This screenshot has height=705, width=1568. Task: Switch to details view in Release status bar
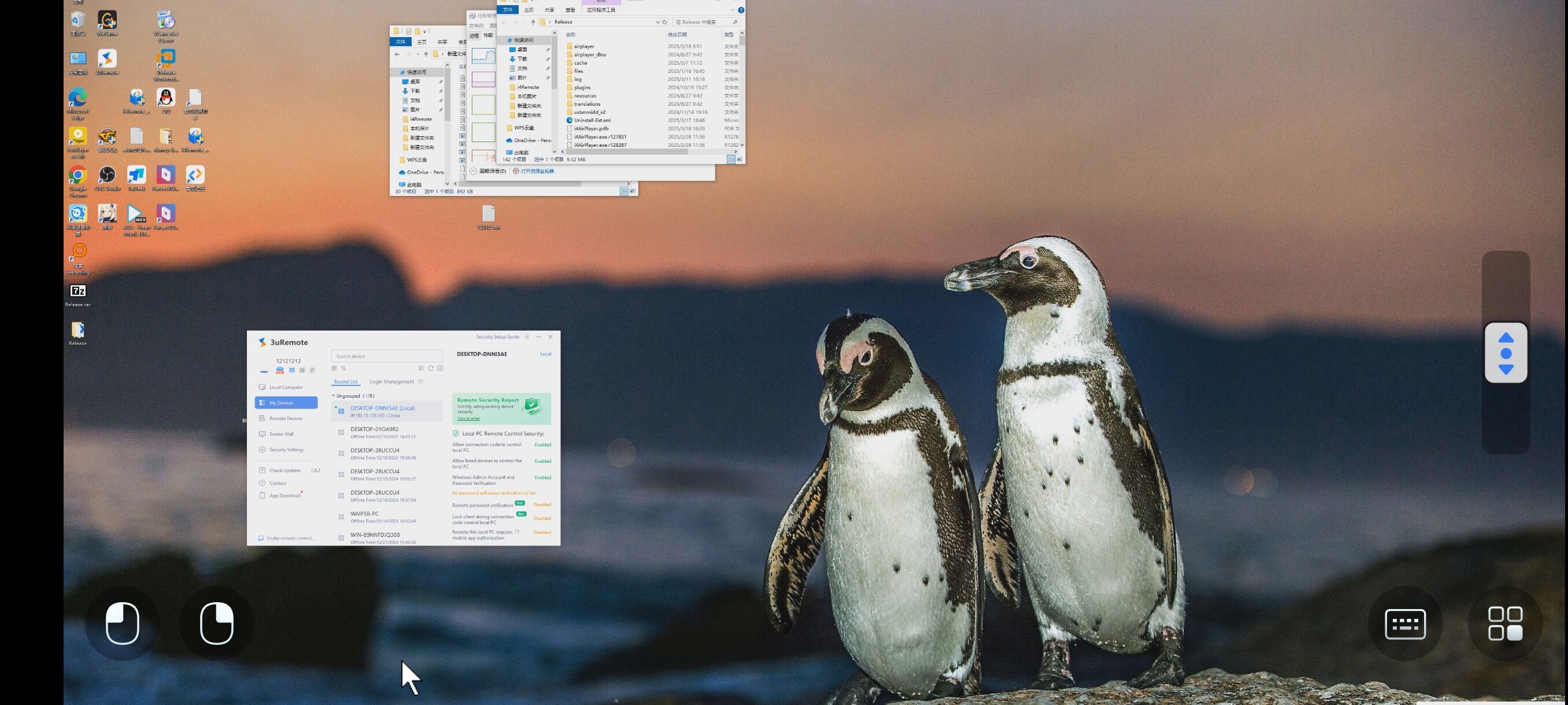pyautogui.click(x=730, y=159)
